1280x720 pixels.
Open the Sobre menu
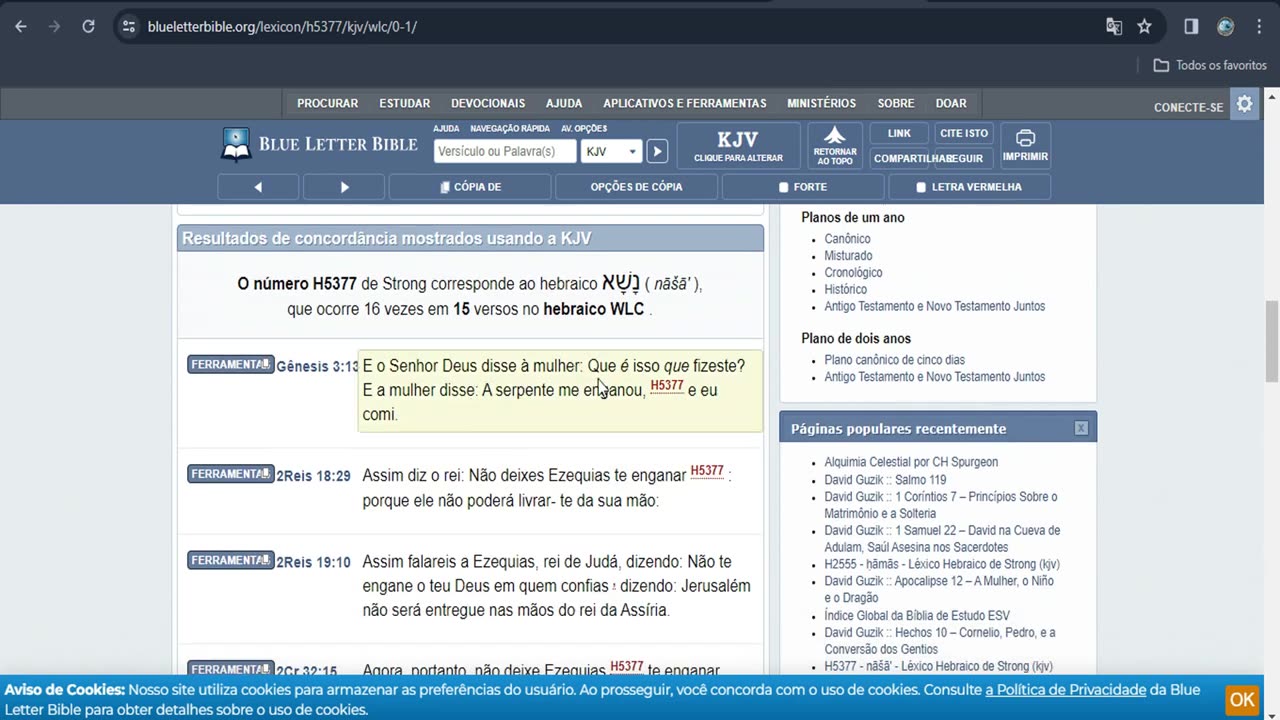click(896, 103)
